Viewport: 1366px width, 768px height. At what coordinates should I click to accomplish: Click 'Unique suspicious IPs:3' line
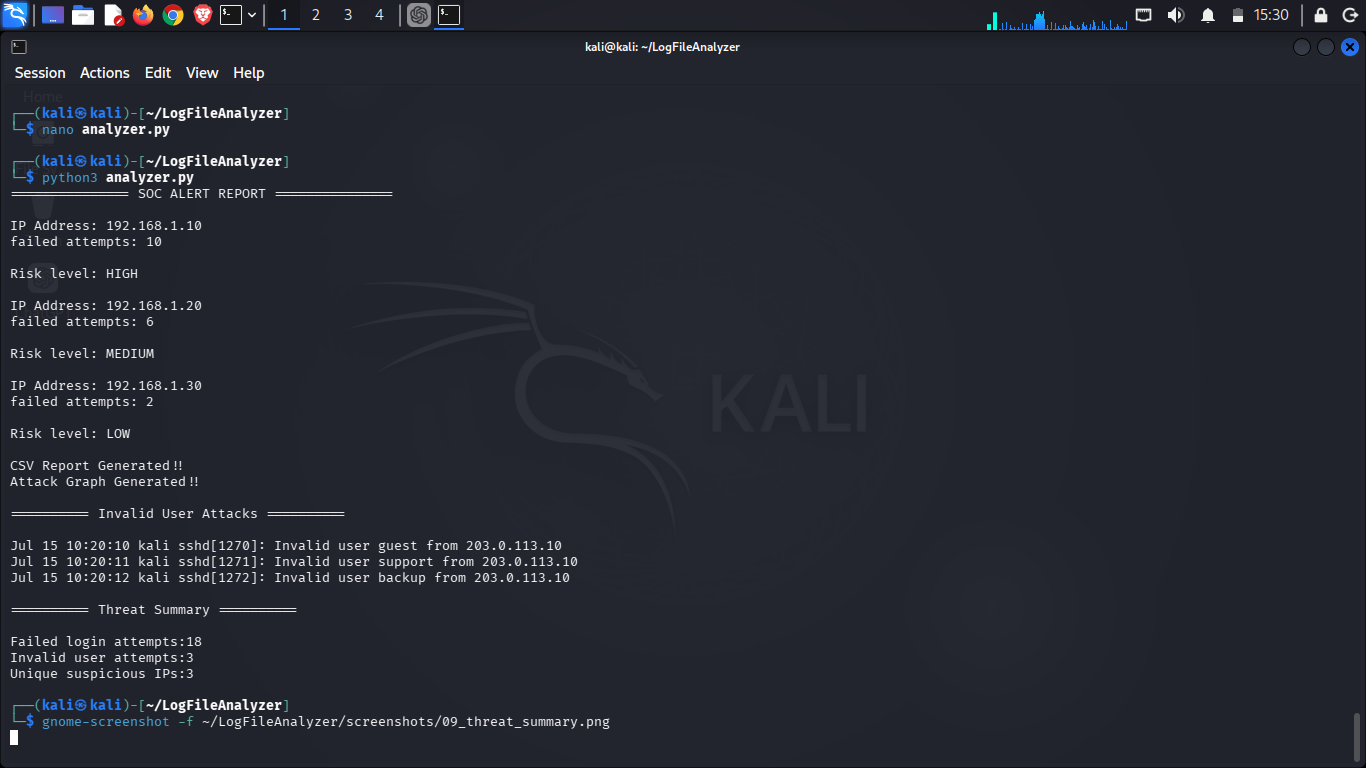(x=102, y=674)
